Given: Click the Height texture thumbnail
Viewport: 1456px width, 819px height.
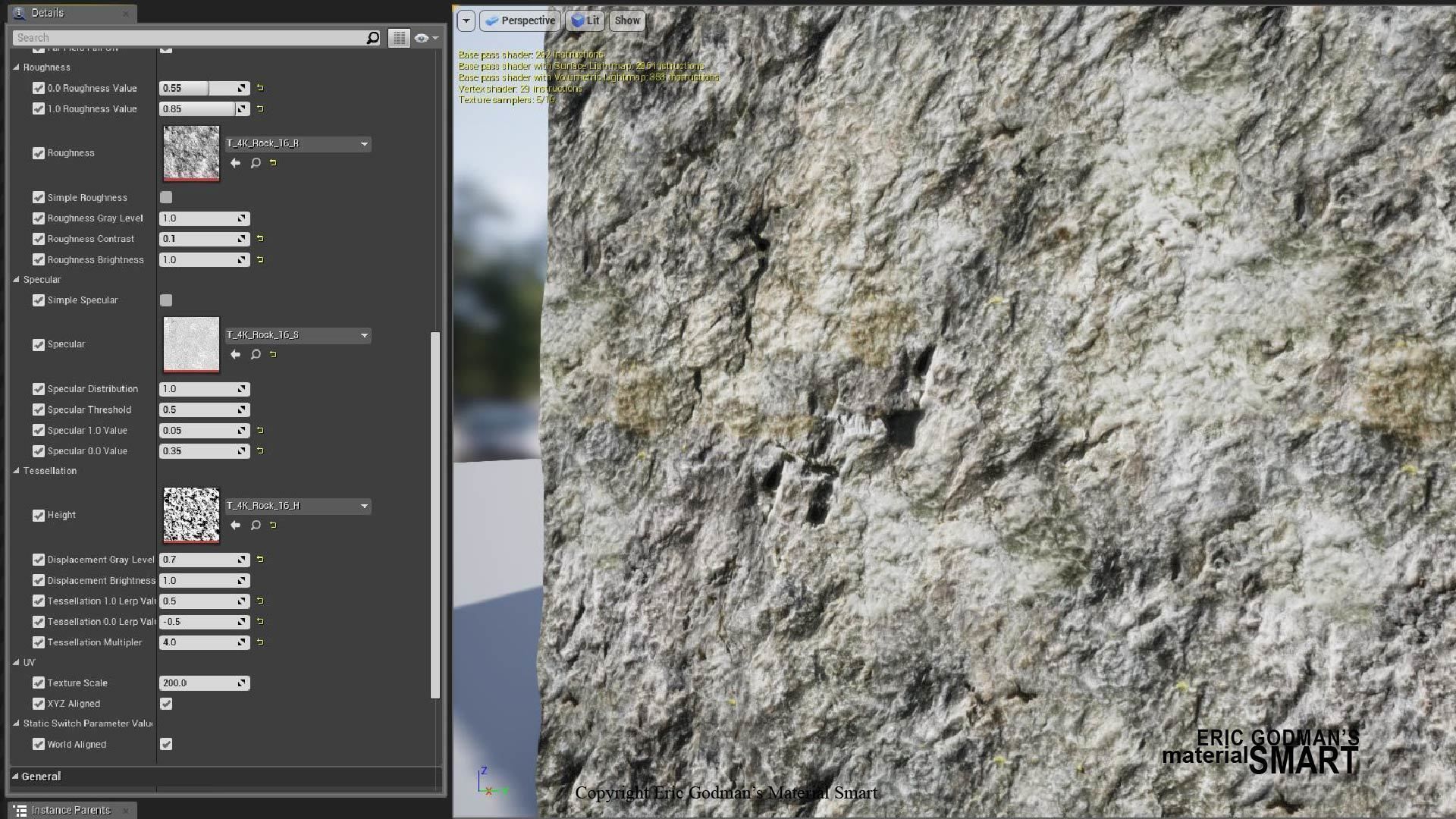Looking at the screenshot, I should coord(191,516).
